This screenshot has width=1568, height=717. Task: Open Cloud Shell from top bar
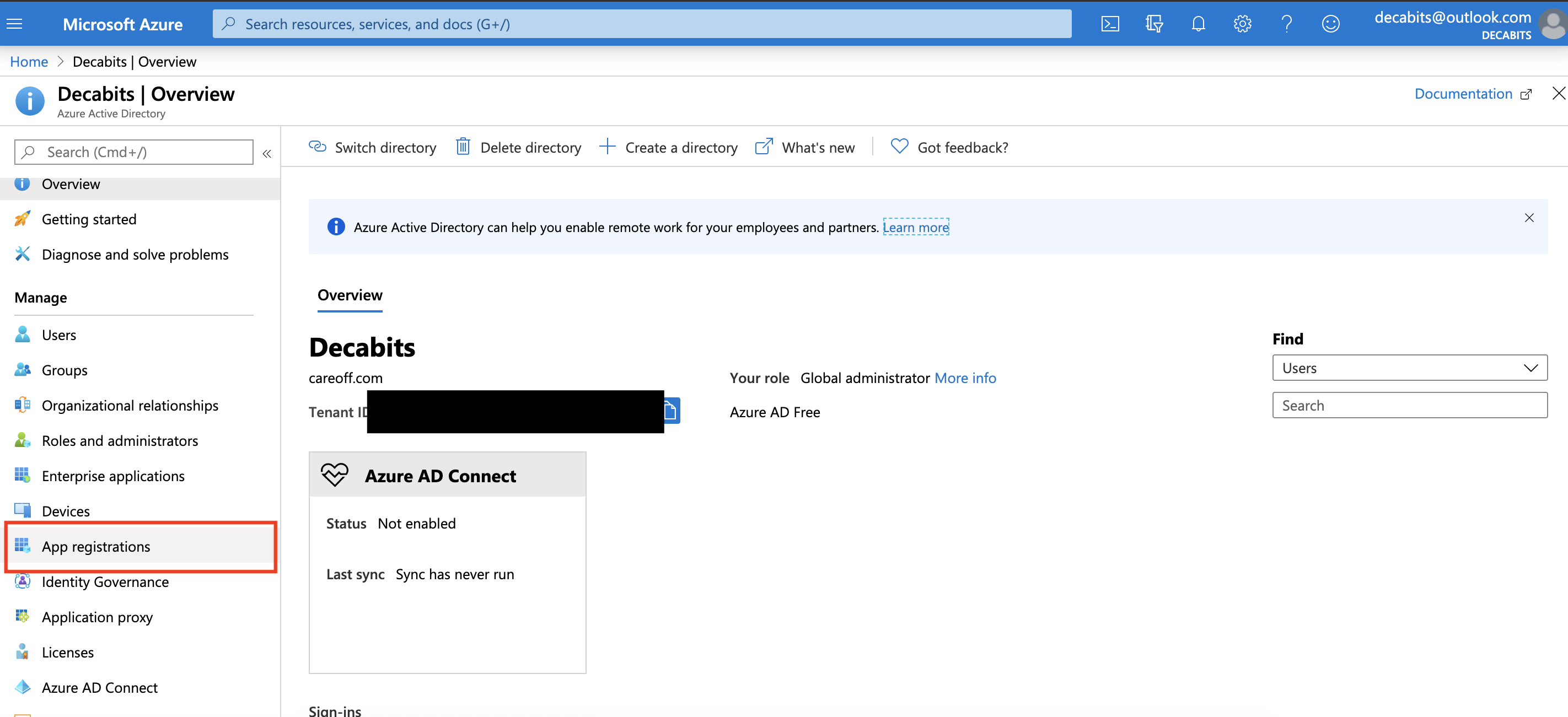coord(1110,24)
